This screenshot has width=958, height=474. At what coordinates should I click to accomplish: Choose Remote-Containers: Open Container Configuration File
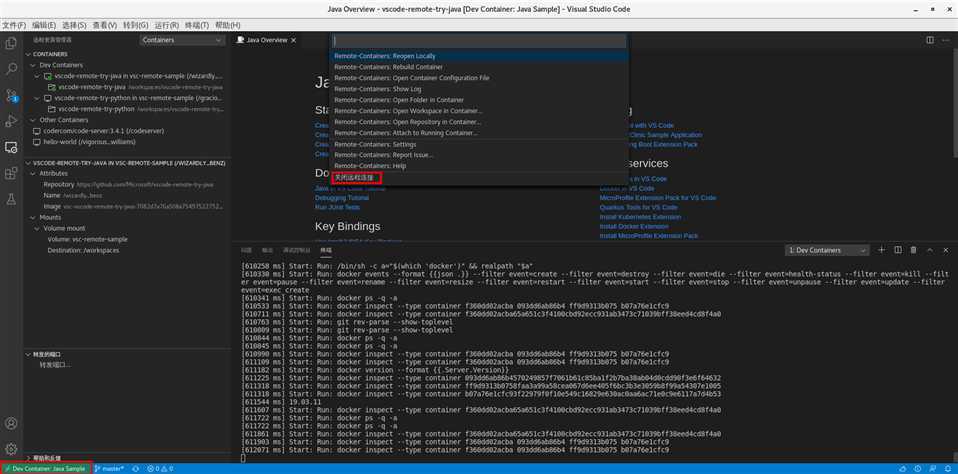(480, 78)
